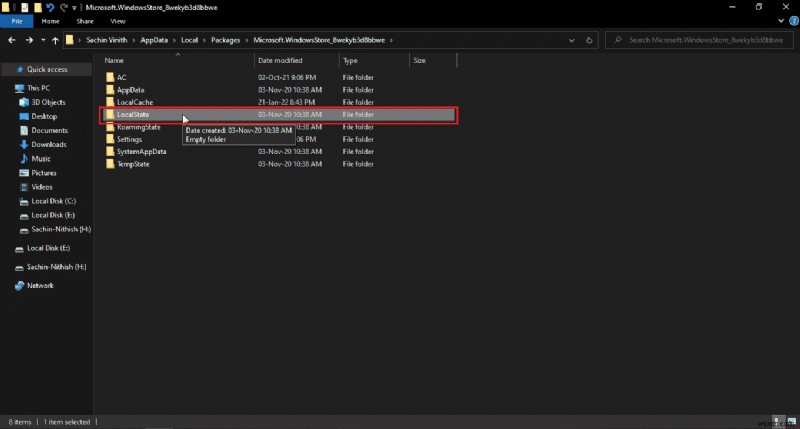
Task: Open Music in the sidebar
Action: 40,159
